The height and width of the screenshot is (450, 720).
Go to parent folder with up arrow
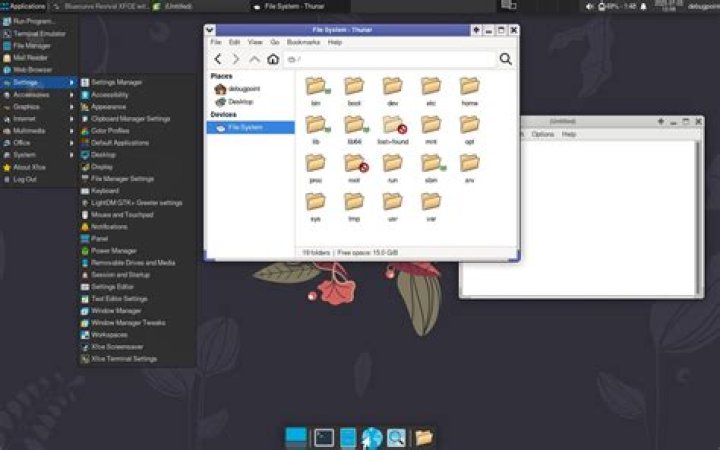click(x=255, y=60)
